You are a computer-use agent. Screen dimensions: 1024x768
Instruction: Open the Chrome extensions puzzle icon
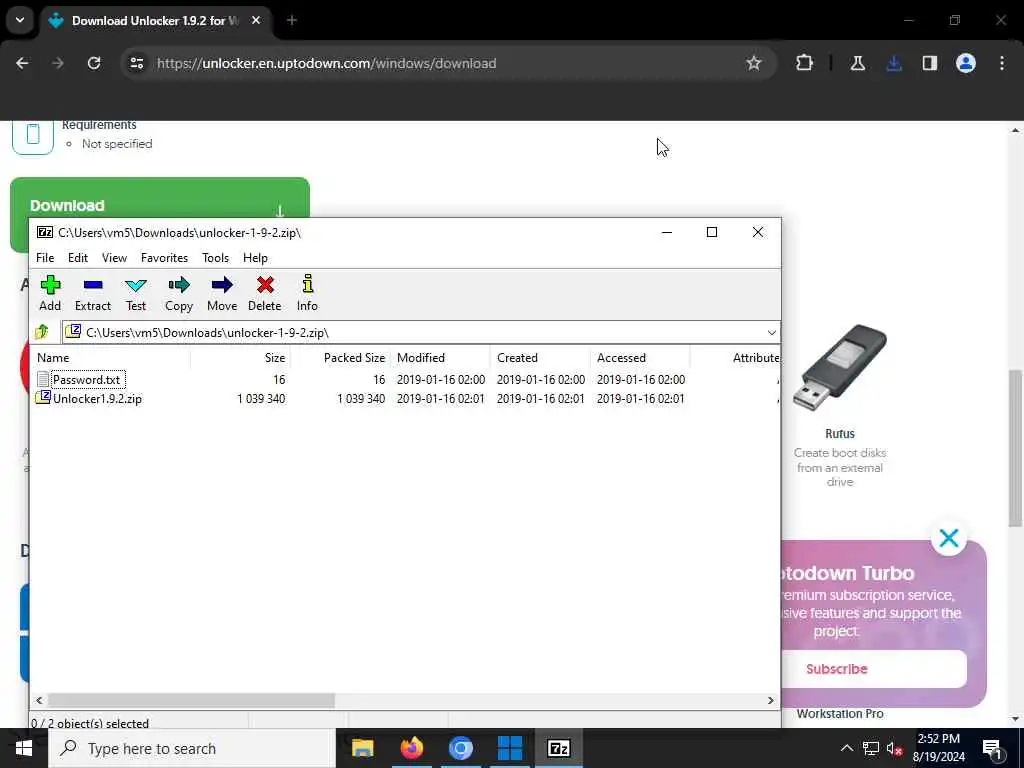pyautogui.click(x=805, y=63)
